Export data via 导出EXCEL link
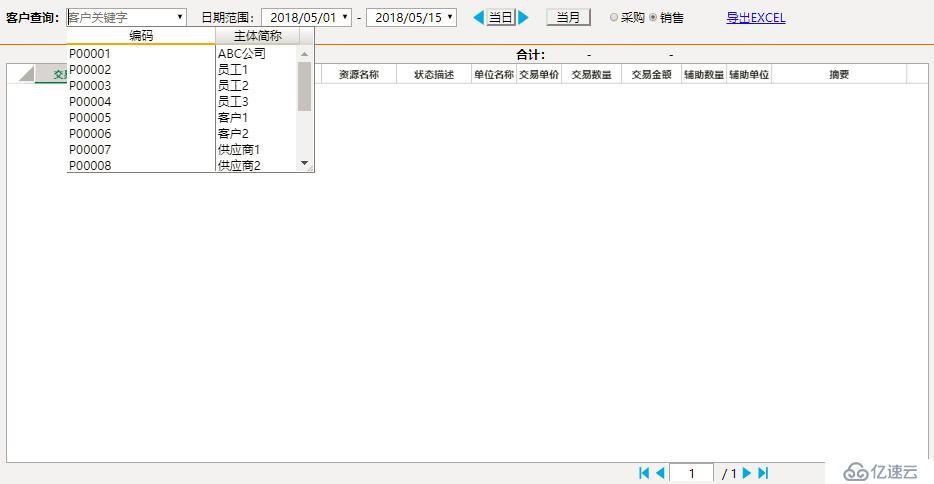The image size is (934, 484). pyautogui.click(x=755, y=18)
